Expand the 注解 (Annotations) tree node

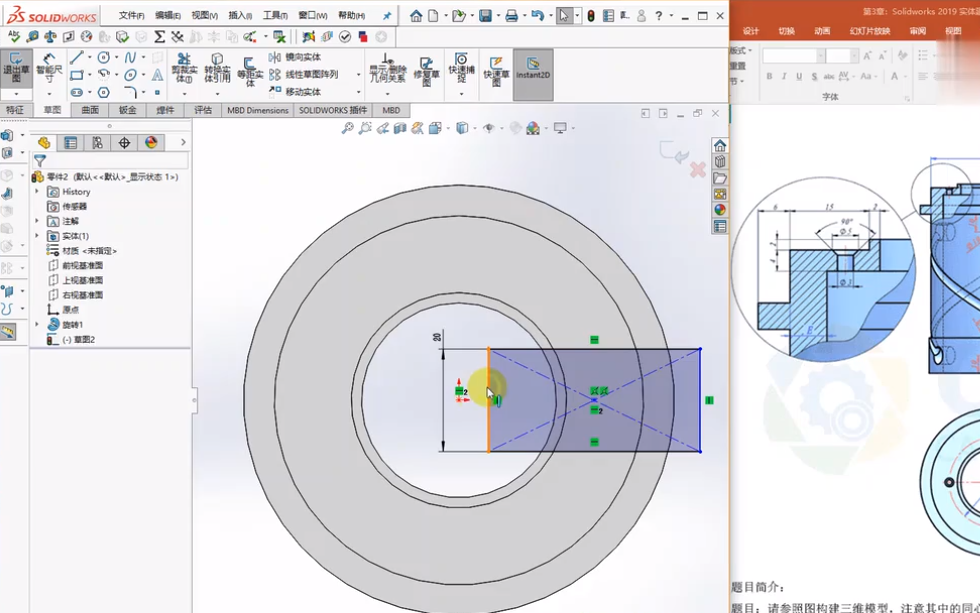(x=37, y=221)
